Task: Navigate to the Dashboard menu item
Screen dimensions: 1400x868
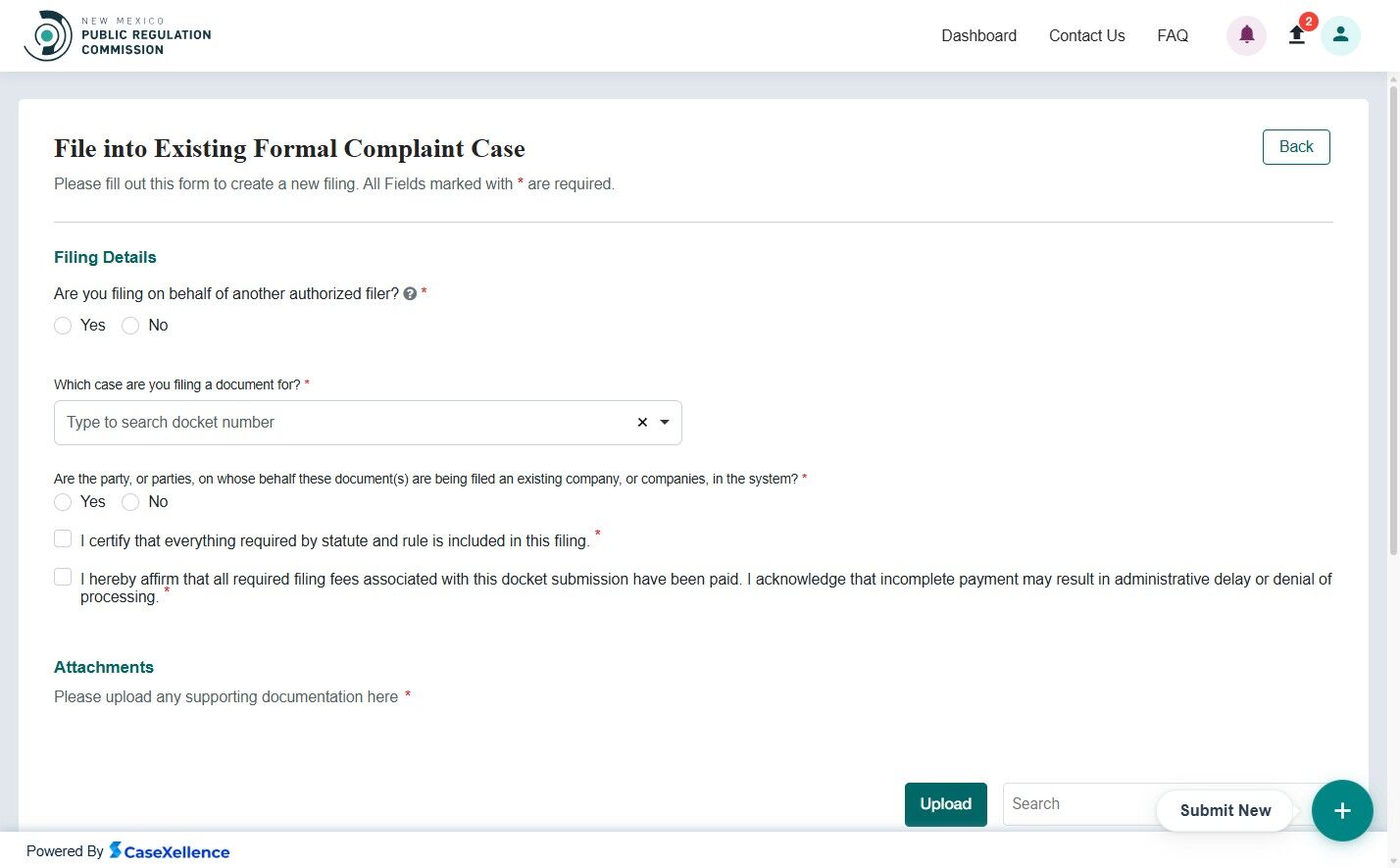Action: pos(978,35)
